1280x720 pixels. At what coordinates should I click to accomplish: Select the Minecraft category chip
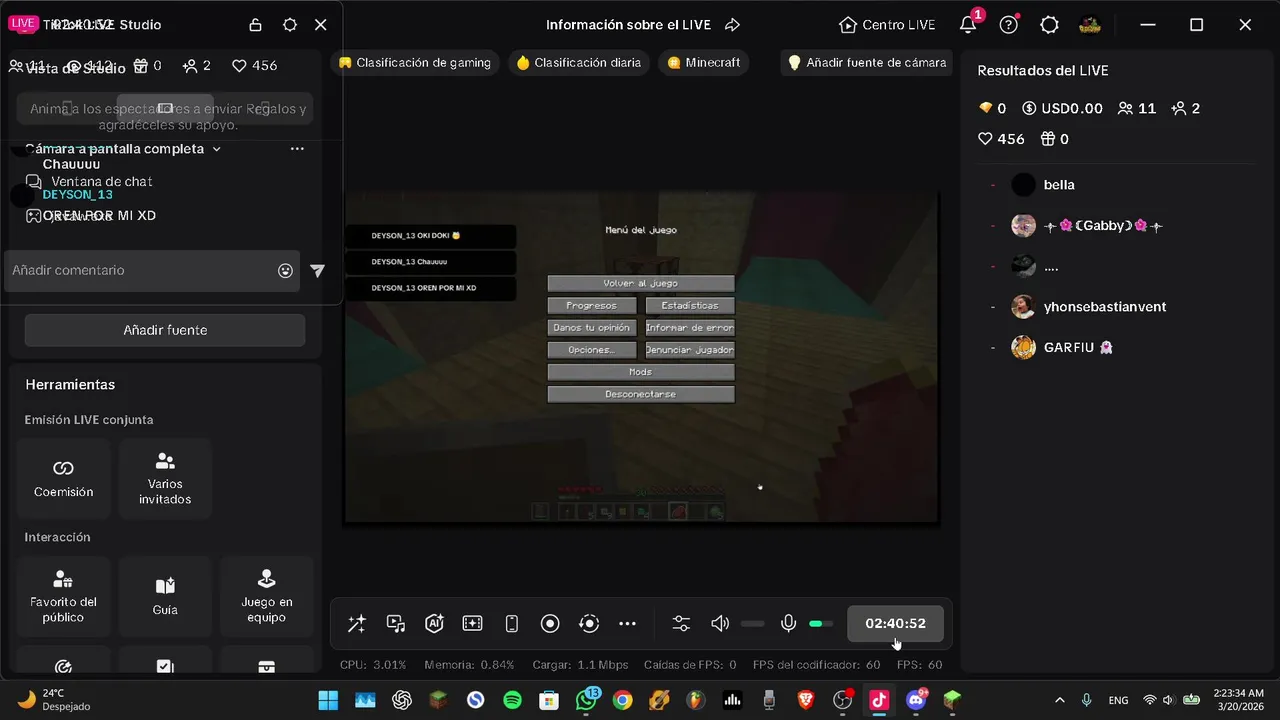(704, 63)
